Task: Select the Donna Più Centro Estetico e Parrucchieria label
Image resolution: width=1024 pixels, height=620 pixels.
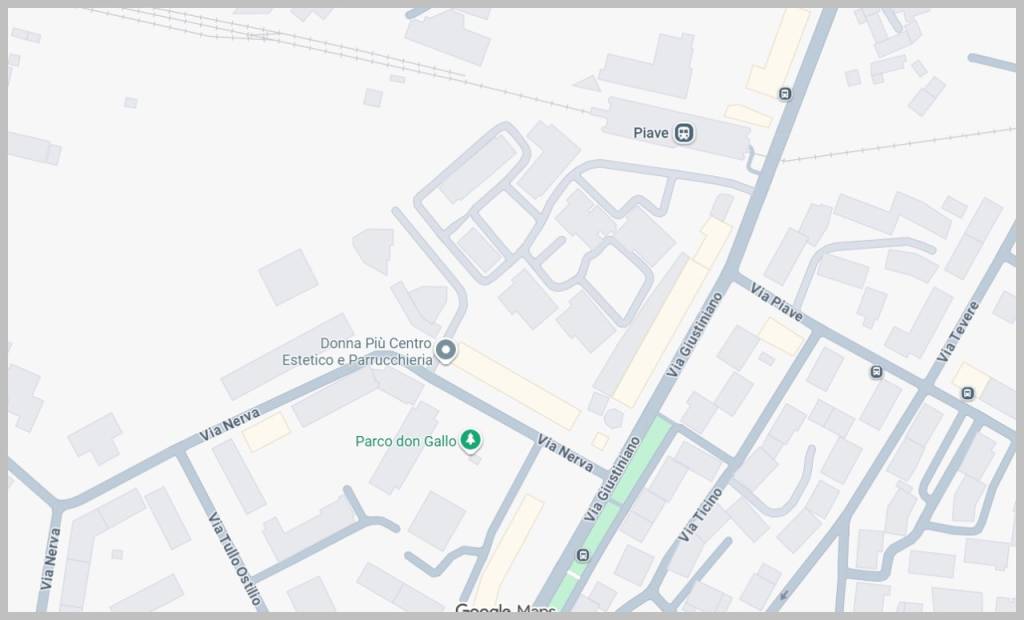Action: [357, 351]
